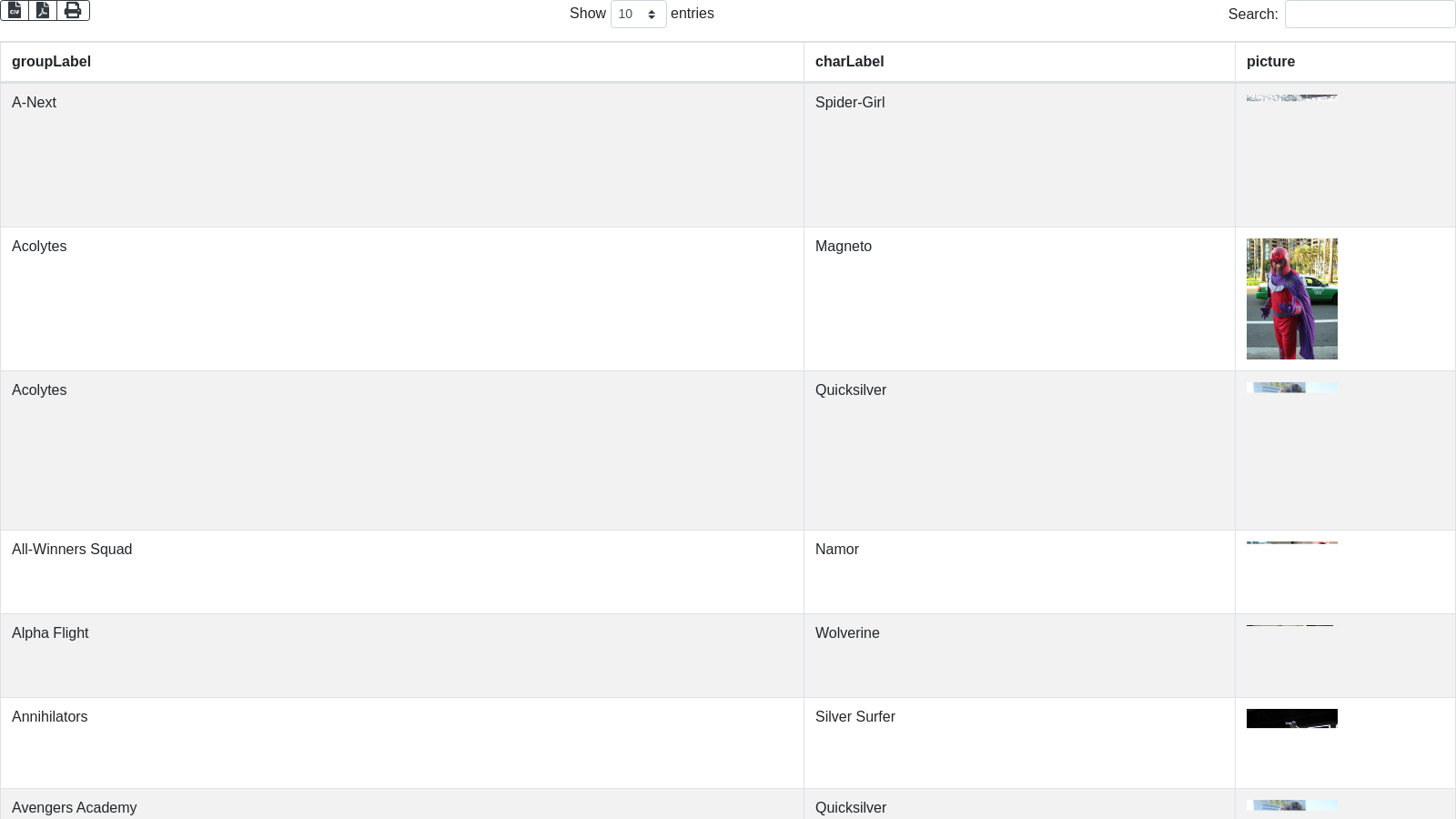Export table as CSV file
Screen dimensions: 1456x819
[15, 10]
